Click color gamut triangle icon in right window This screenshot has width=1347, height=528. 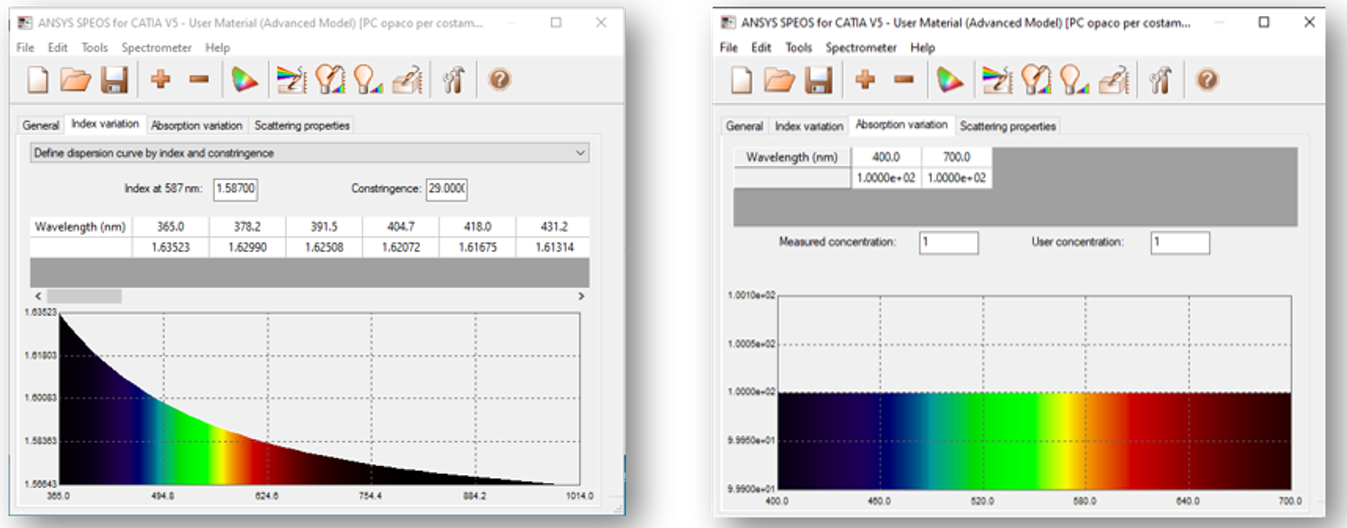(x=950, y=80)
